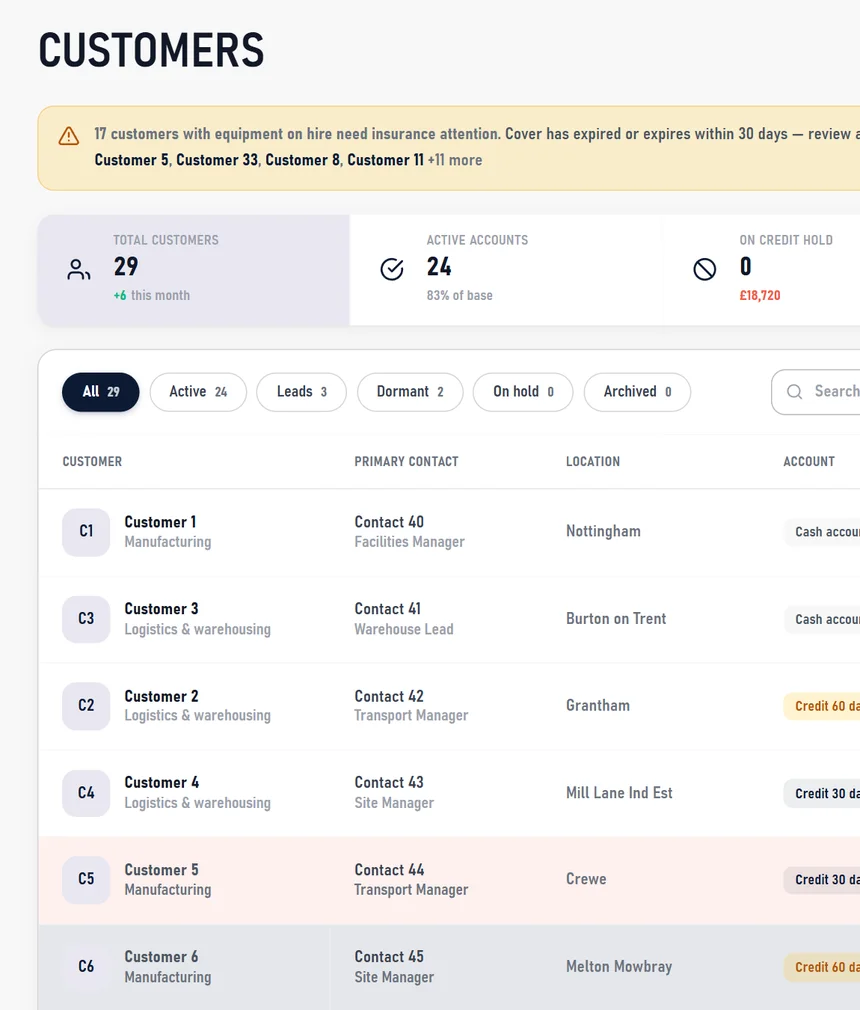Click the Total Customers people icon
The image size is (860, 1010).
79,269
